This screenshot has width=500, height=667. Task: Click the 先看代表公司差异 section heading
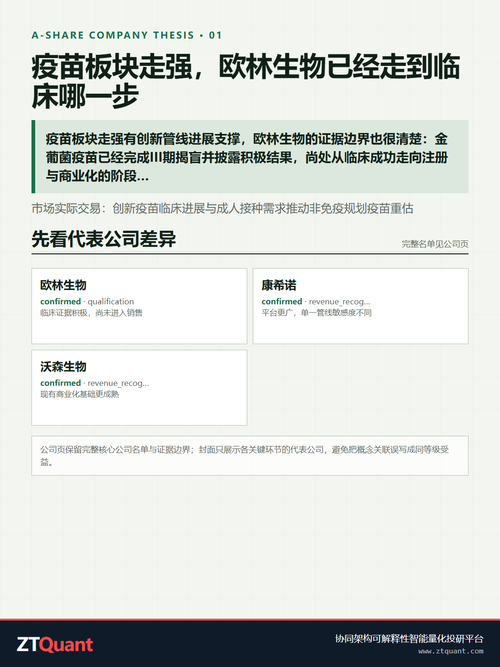(103, 239)
